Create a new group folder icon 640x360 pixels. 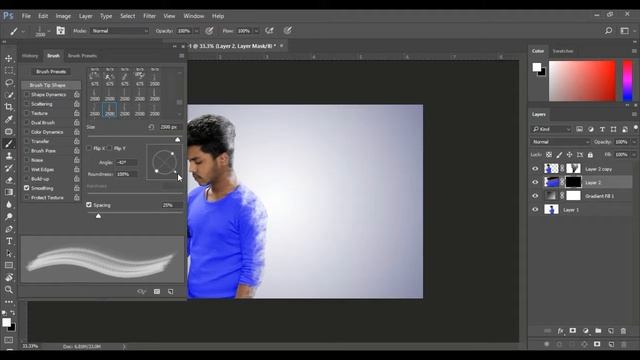coord(598,331)
